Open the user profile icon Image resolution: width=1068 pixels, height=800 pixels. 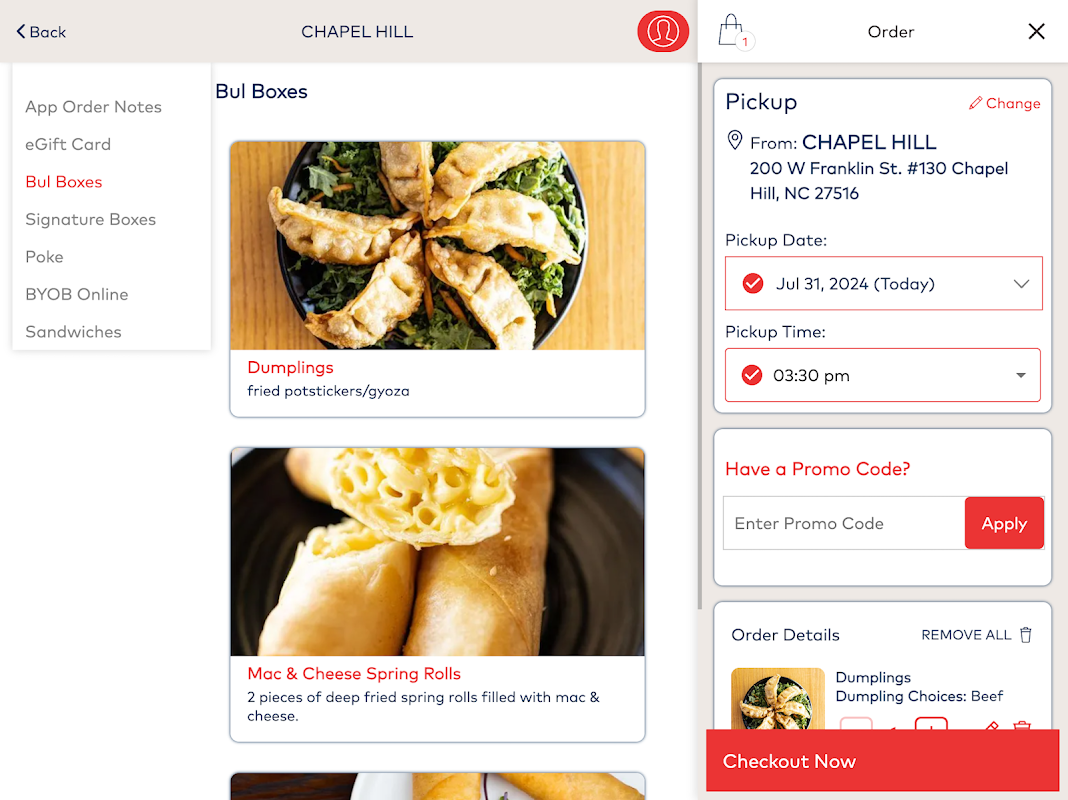pos(663,31)
